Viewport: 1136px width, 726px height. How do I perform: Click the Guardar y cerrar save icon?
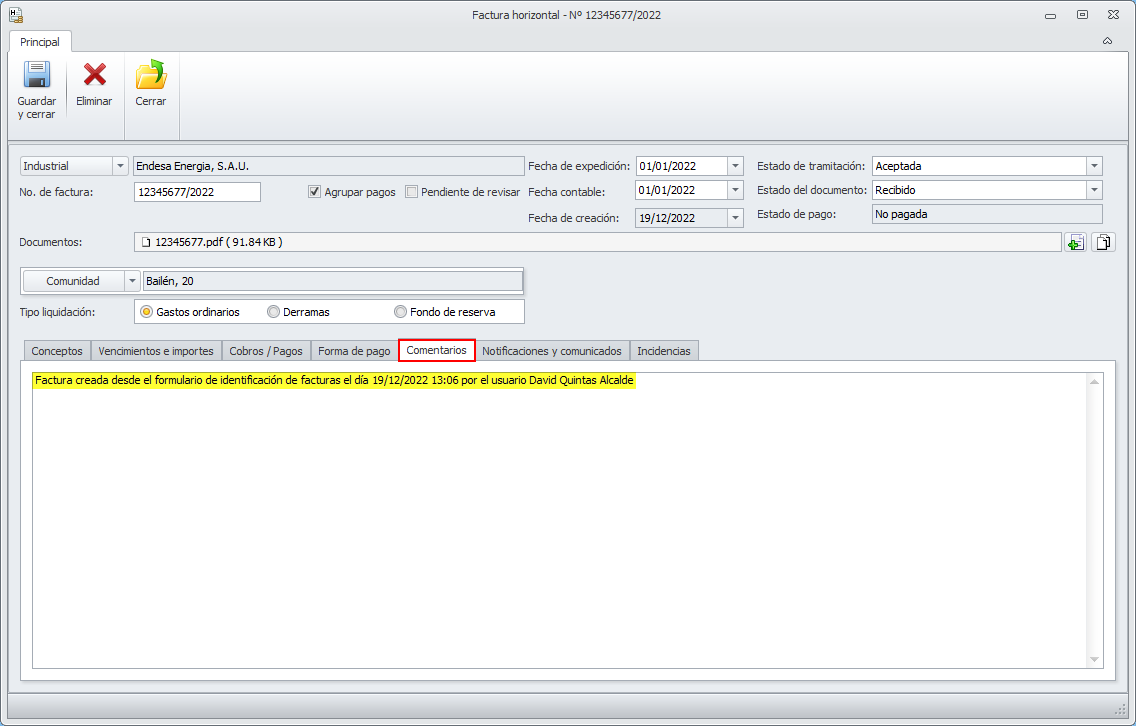(37, 75)
